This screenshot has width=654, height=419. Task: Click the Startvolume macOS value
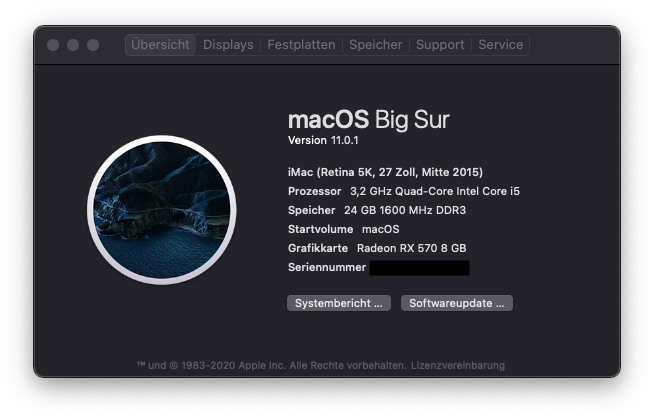pos(381,229)
